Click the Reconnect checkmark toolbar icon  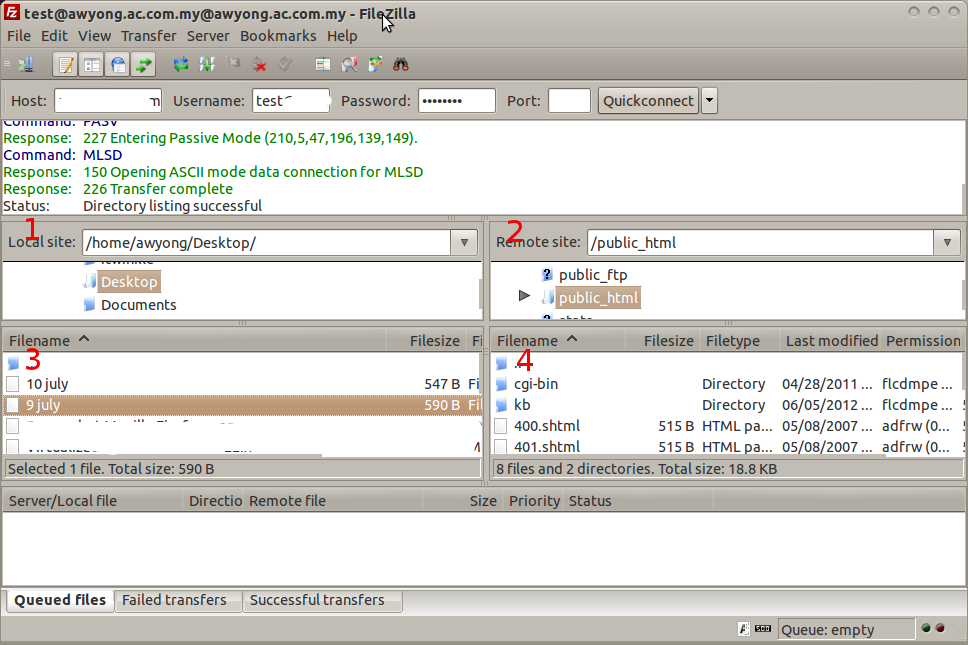(x=285, y=64)
